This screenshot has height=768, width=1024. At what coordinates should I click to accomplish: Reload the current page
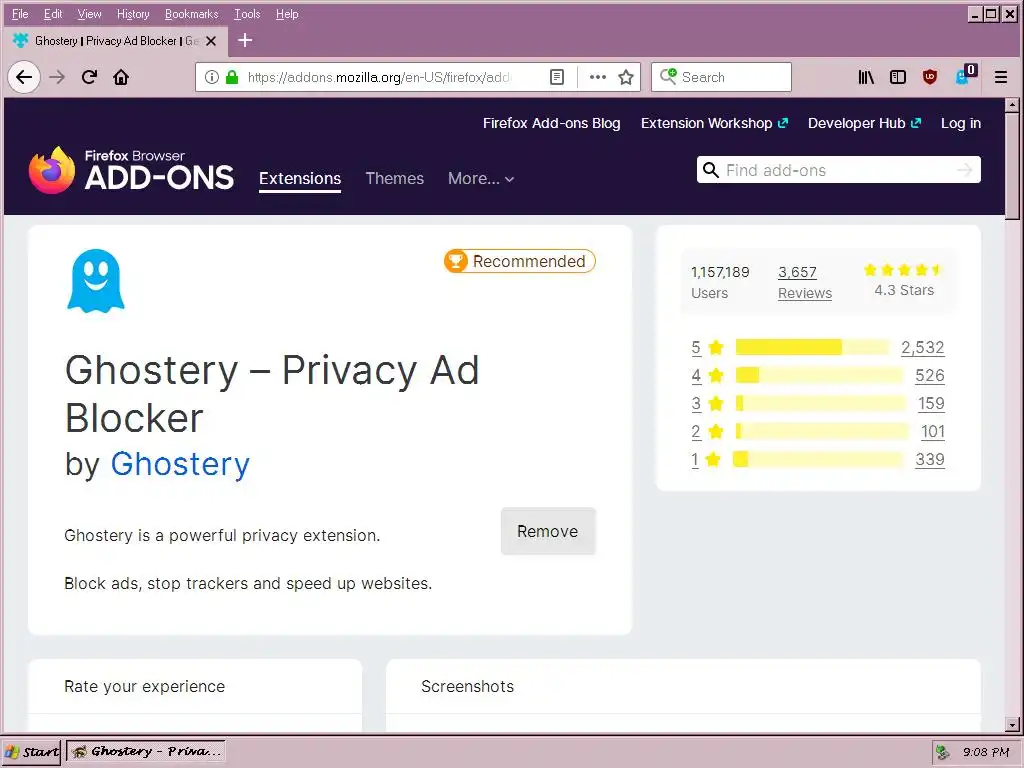pos(89,77)
